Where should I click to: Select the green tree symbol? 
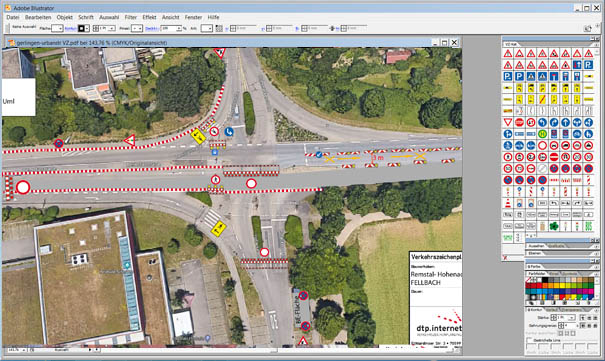coord(554,226)
